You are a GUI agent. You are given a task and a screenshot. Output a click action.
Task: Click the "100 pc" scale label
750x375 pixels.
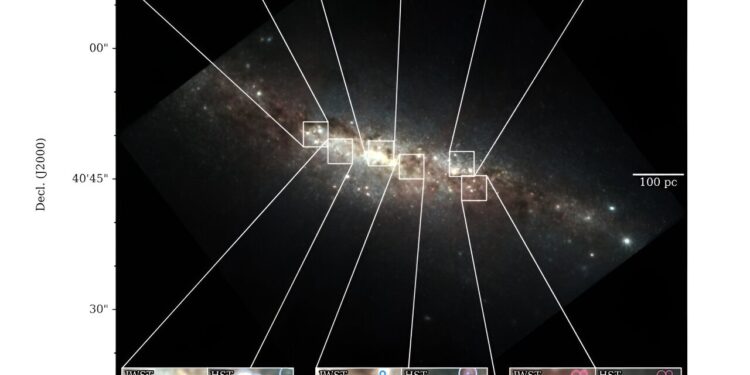click(x=658, y=182)
